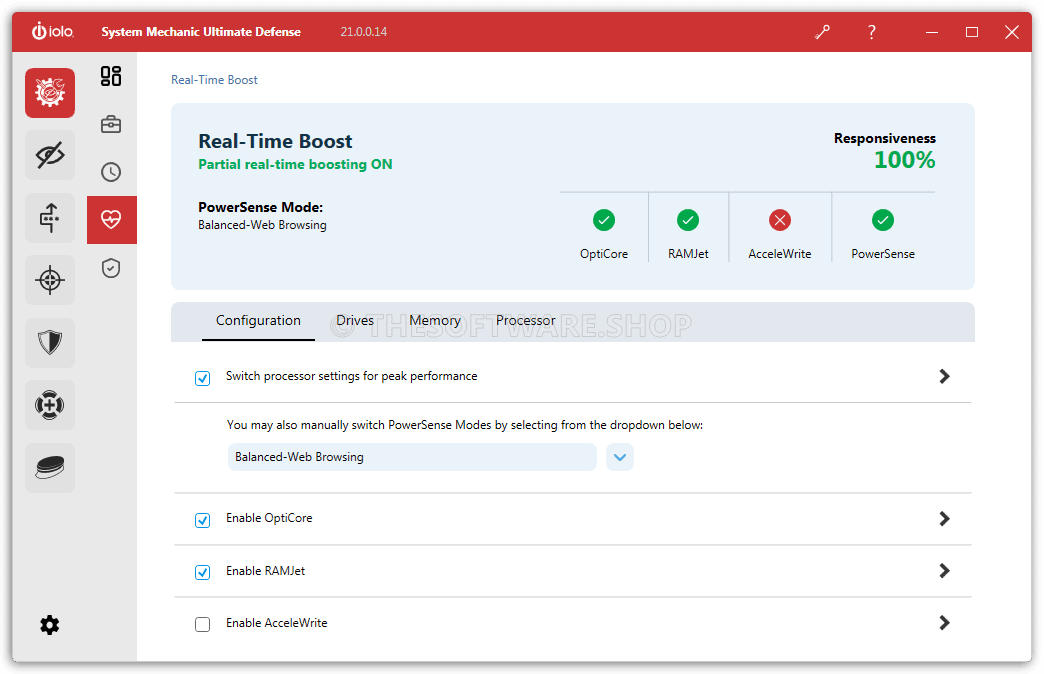
Task: Open the clock history icon
Action: [111, 172]
